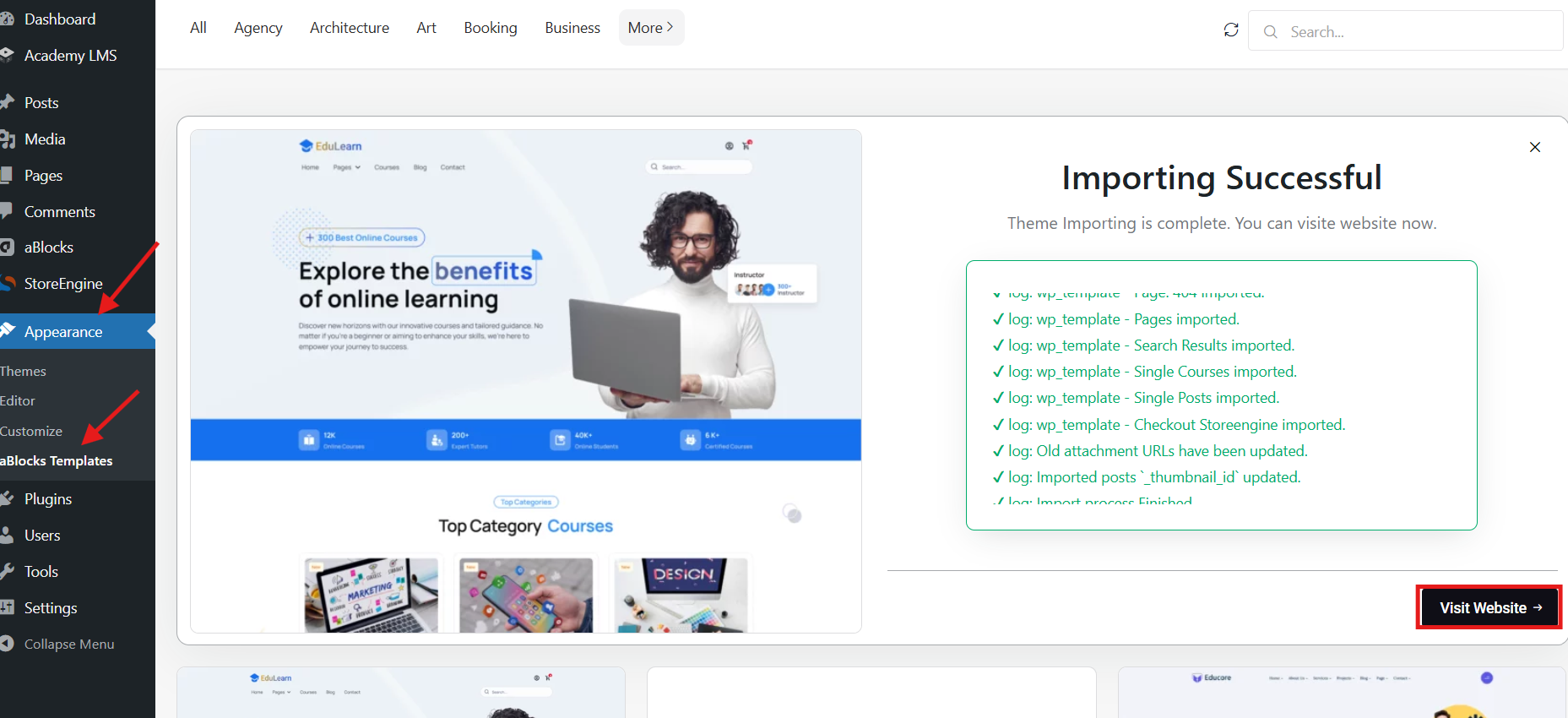Select the Architecture category tab

[x=350, y=28]
